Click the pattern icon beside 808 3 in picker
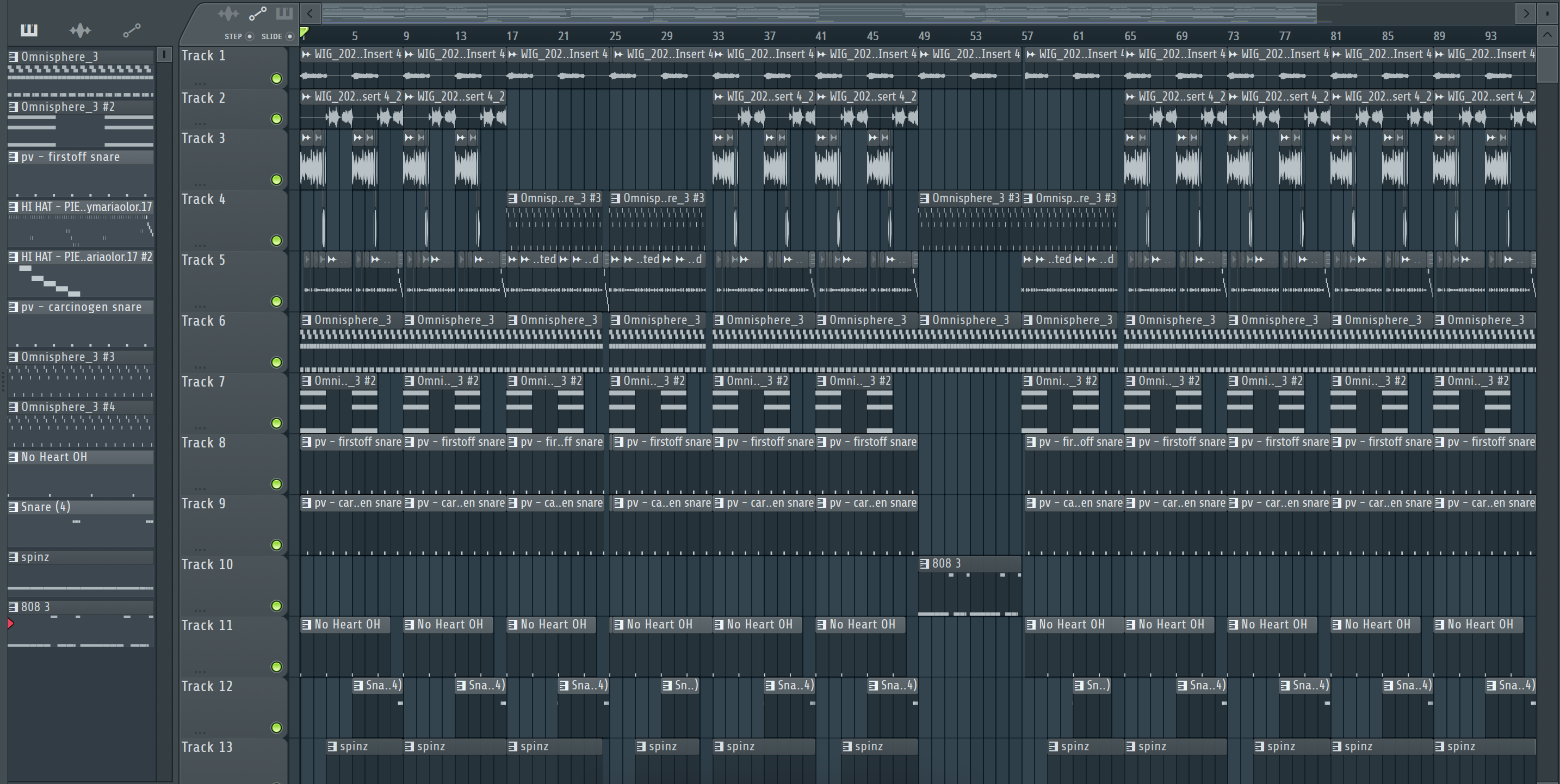 [13, 607]
